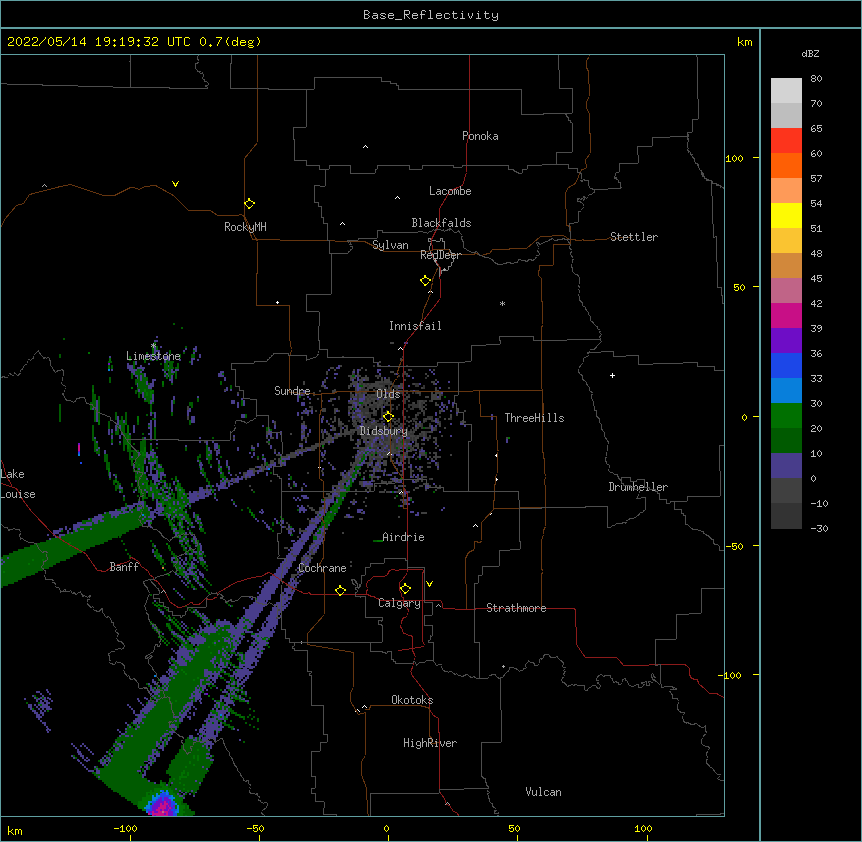Click the Drumheller label

[x=638, y=487]
